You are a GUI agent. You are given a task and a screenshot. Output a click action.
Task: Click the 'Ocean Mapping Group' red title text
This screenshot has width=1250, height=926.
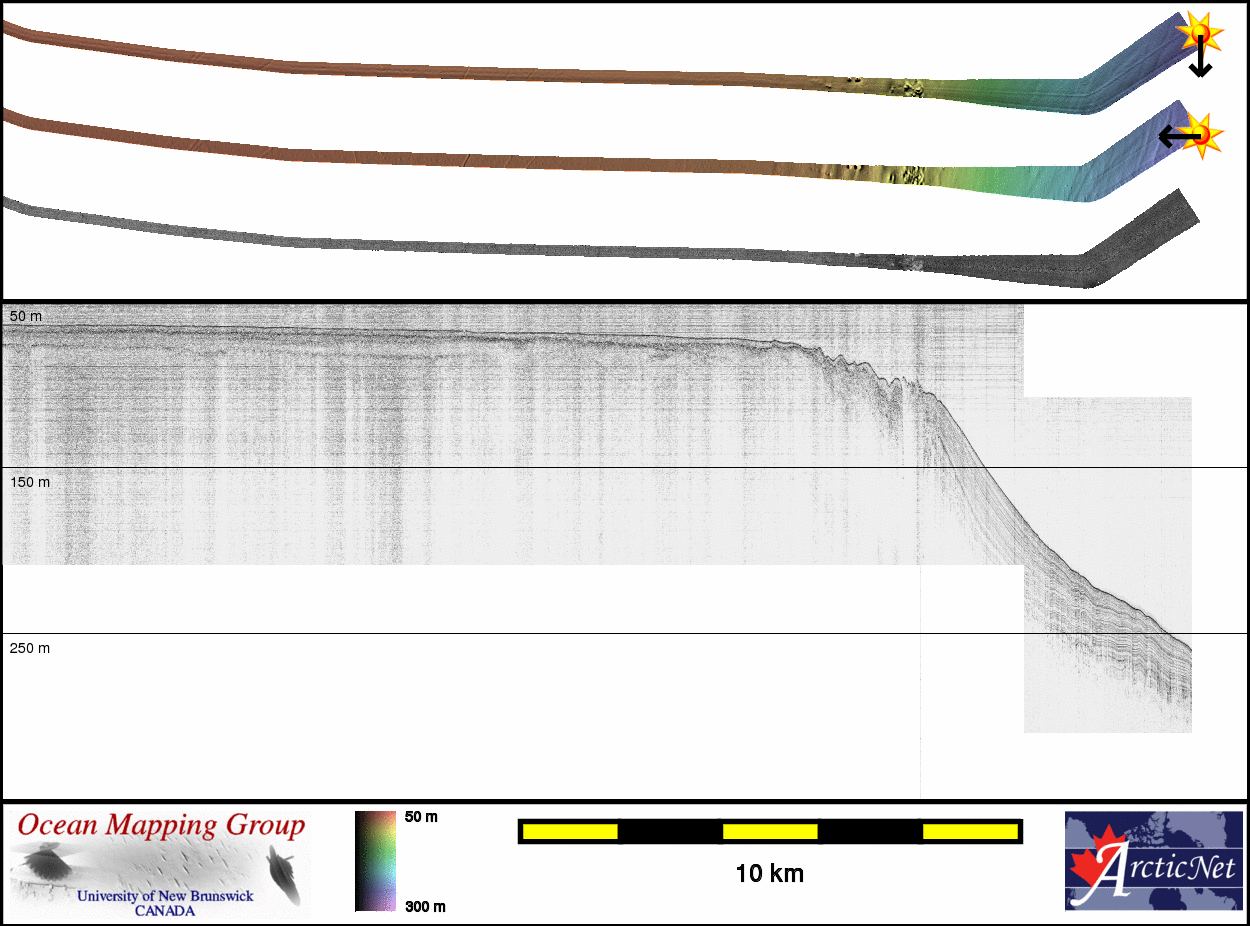[160, 826]
